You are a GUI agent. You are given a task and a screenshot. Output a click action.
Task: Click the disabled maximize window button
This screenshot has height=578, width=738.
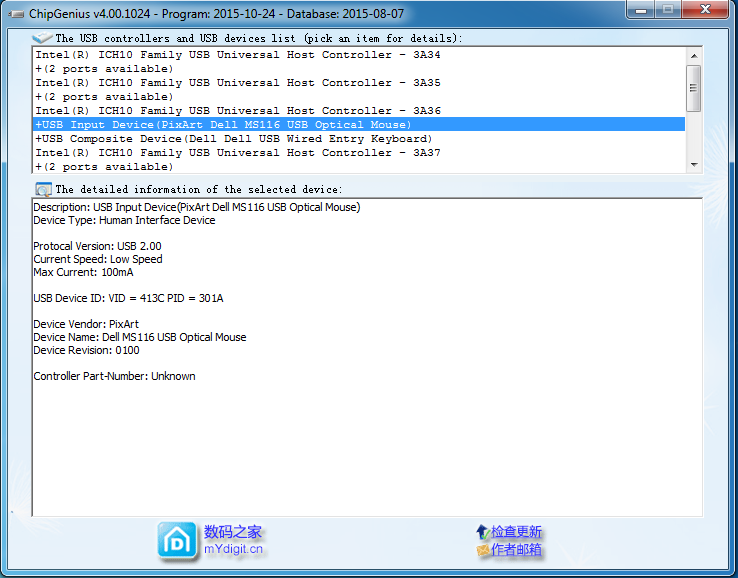[667, 9]
